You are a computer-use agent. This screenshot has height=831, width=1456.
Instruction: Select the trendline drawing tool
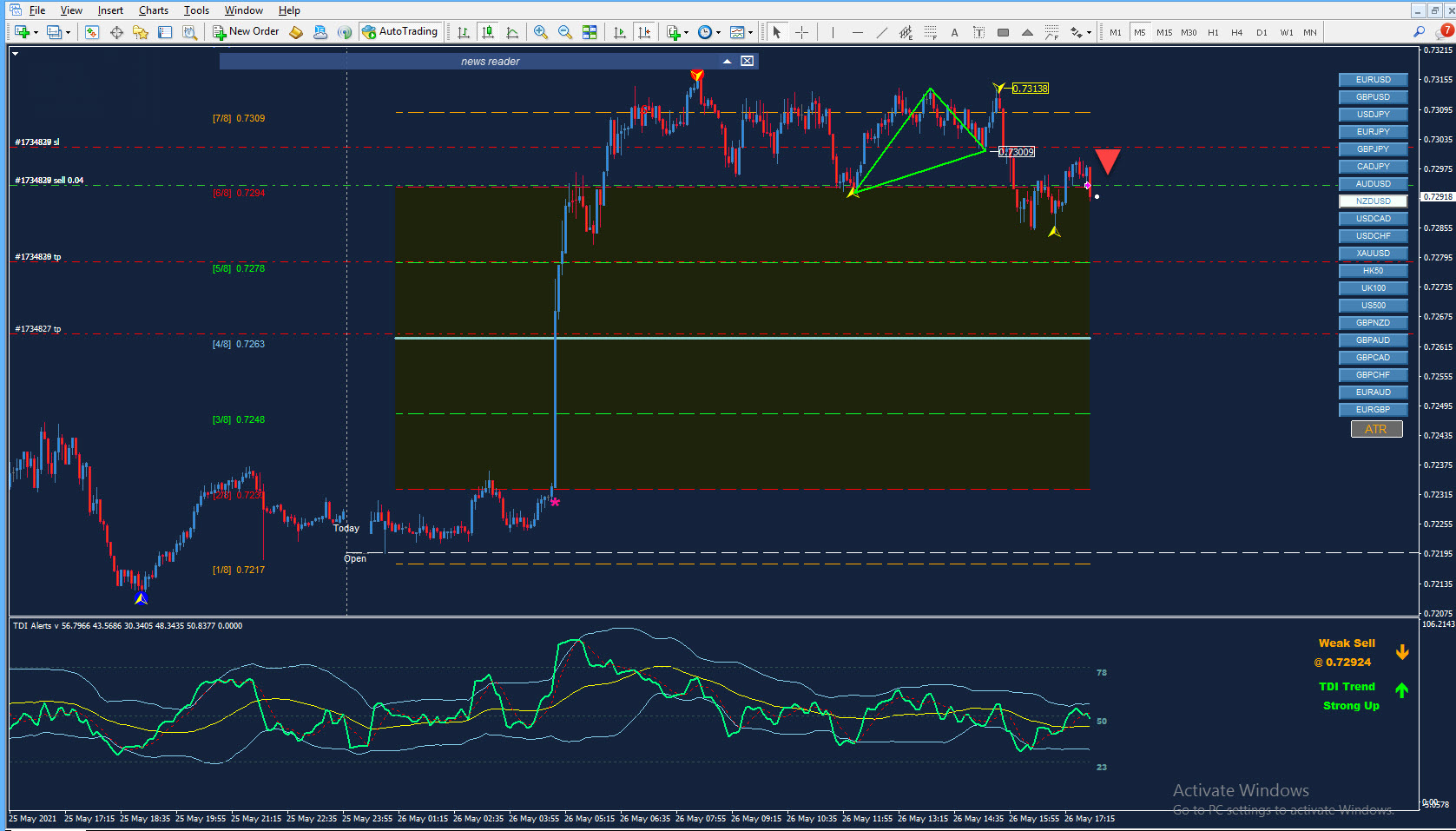881,32
